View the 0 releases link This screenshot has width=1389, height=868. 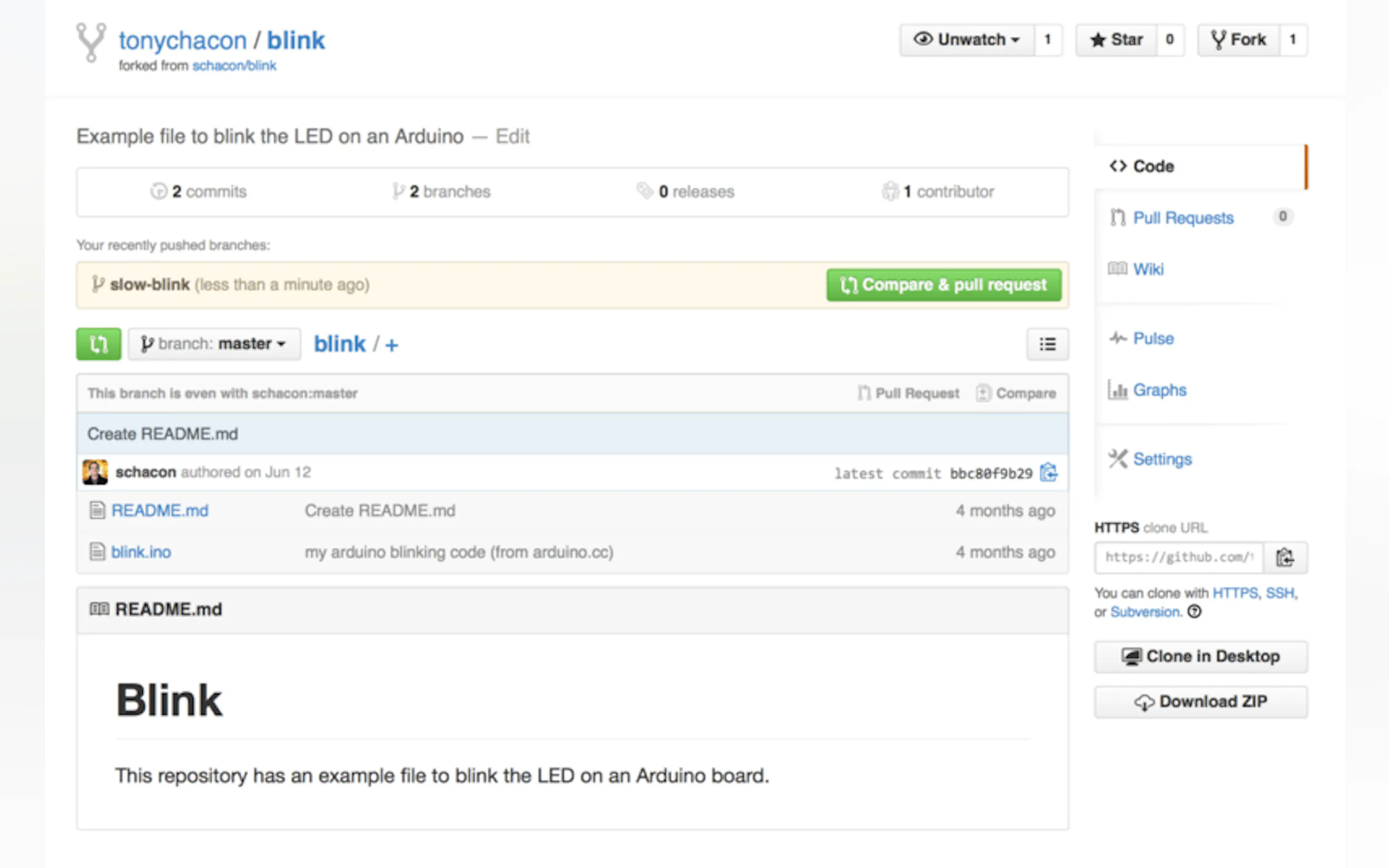[686, 192]
